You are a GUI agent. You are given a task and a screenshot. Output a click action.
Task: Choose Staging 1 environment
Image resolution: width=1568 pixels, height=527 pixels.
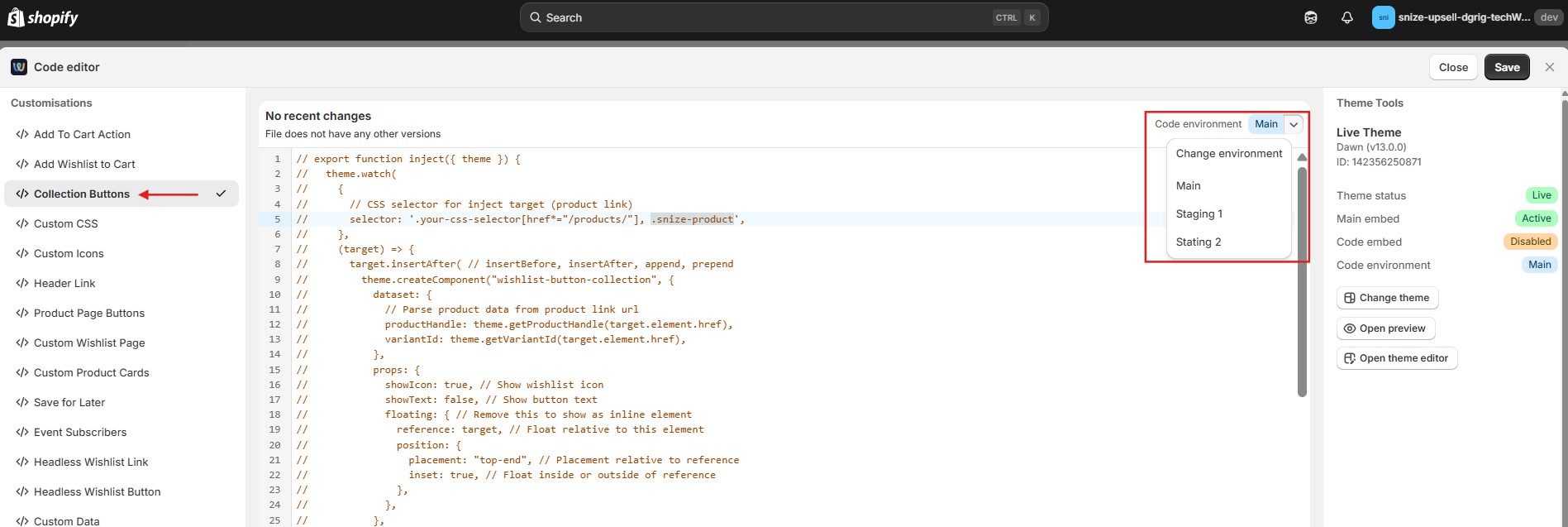coord(1199,214)
